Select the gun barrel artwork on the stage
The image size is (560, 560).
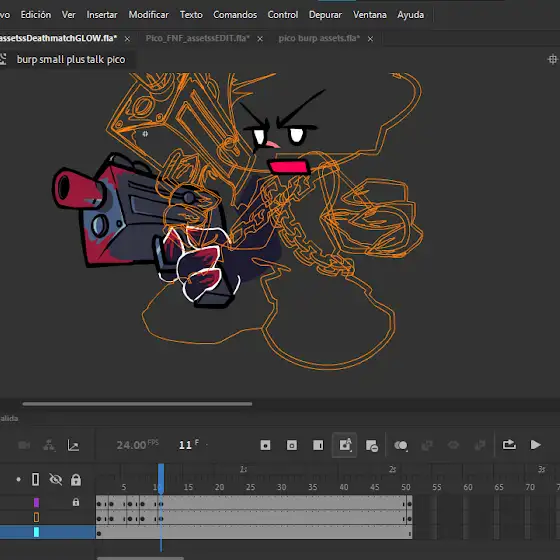coord(78,189)
